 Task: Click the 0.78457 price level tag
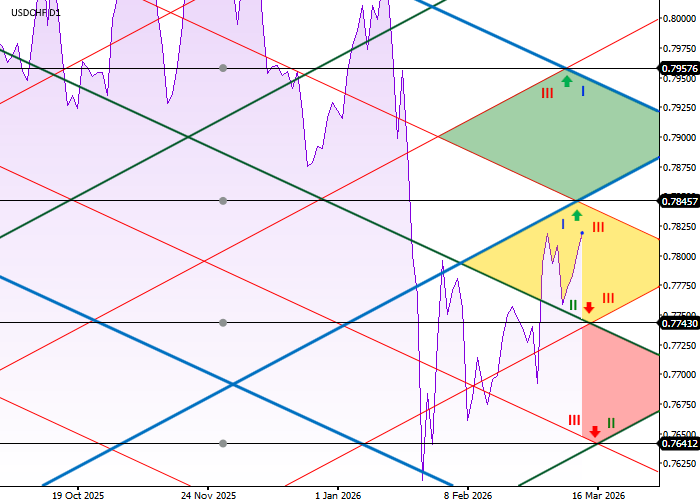tap(678, 201)
